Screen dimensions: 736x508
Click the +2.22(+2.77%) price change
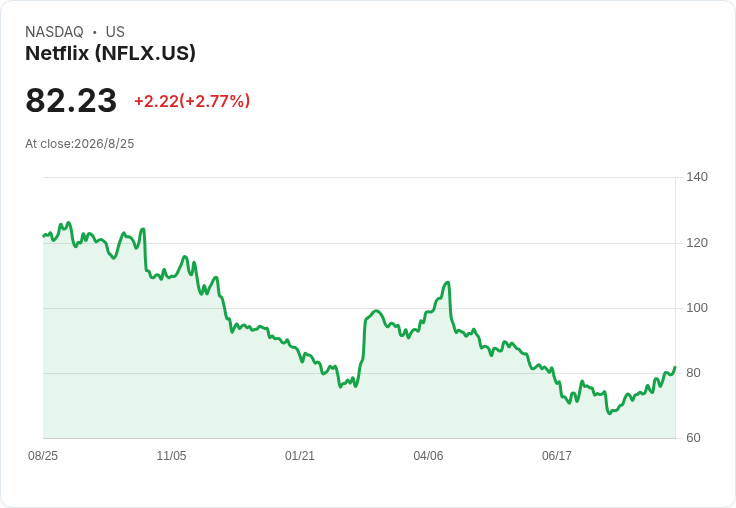192,101
